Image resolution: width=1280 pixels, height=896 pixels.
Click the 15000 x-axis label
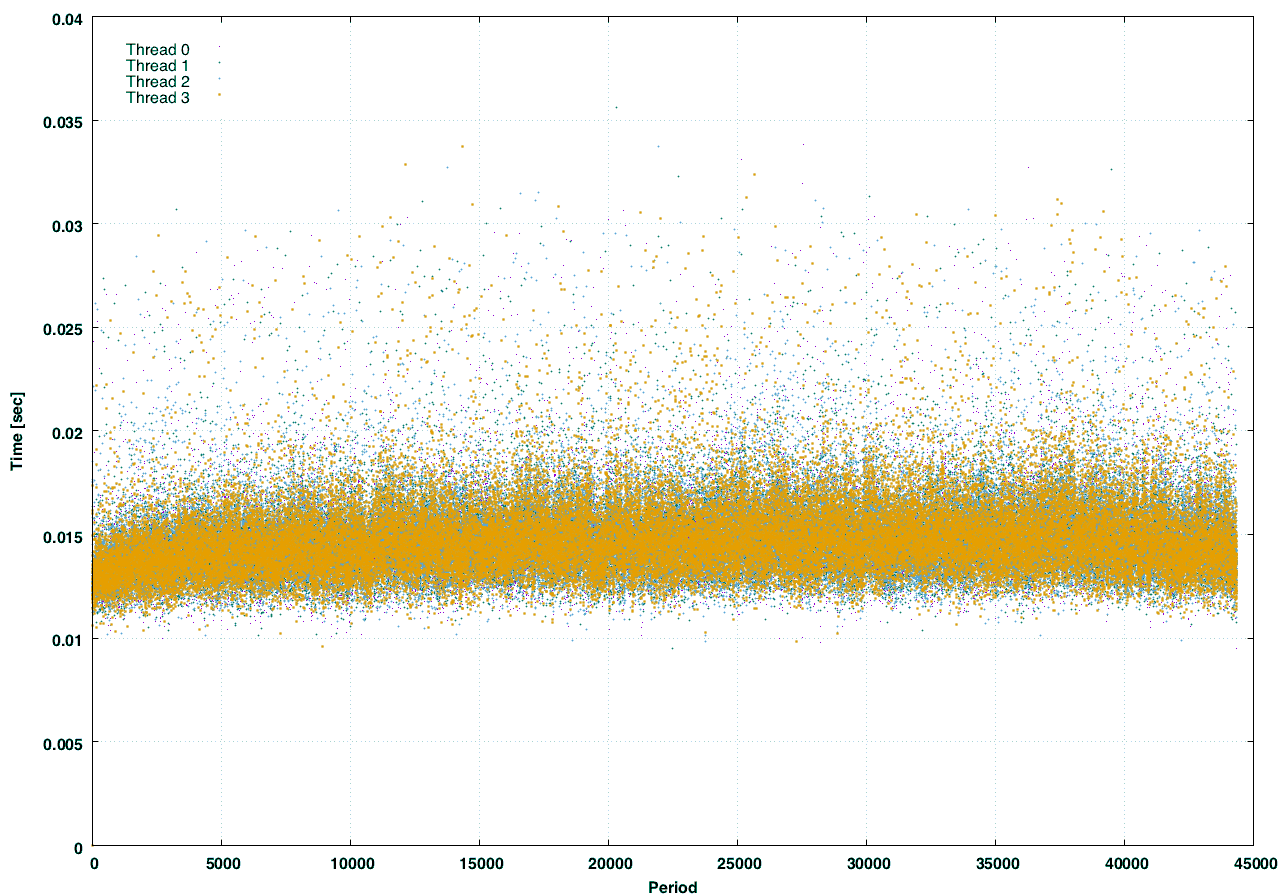[479, 863]
